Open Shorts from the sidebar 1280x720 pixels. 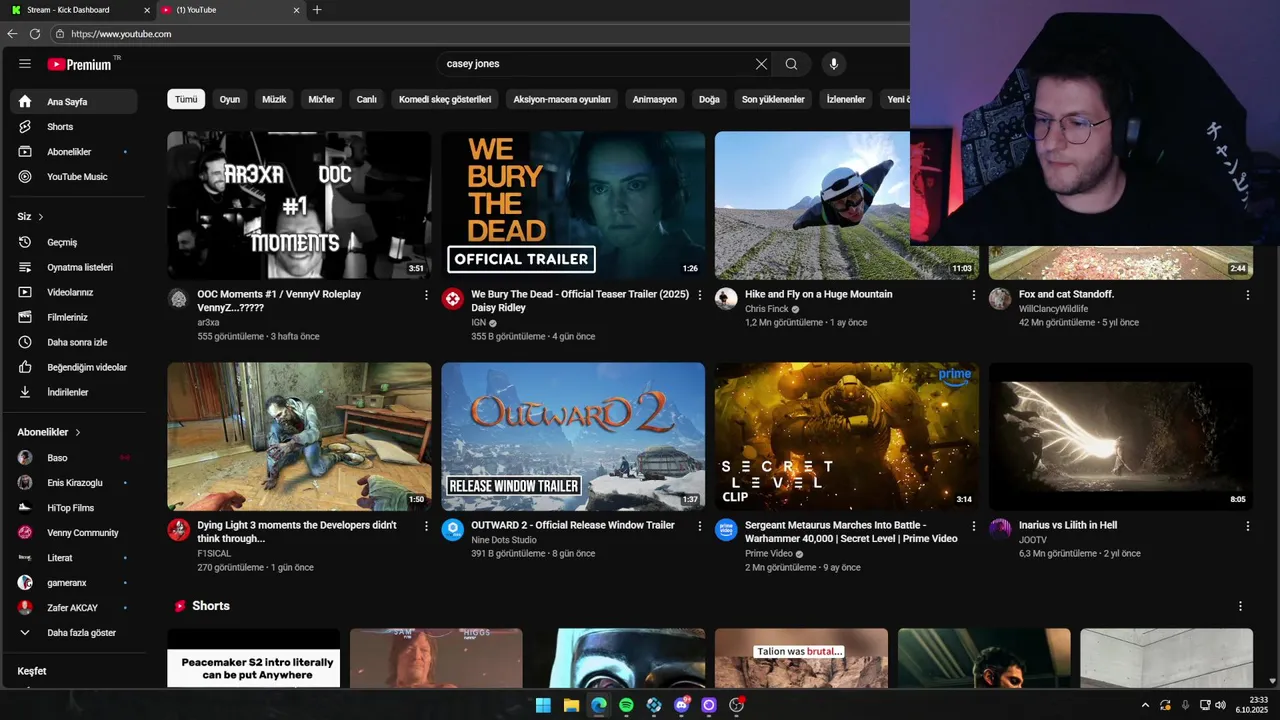pyautogui.click(x=74, y=127)
